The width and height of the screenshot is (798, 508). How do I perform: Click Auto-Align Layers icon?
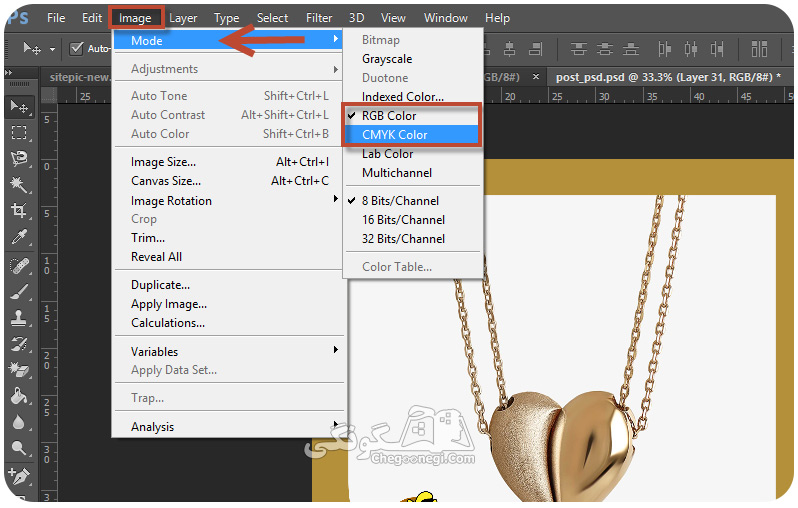[x=759, y=49]
